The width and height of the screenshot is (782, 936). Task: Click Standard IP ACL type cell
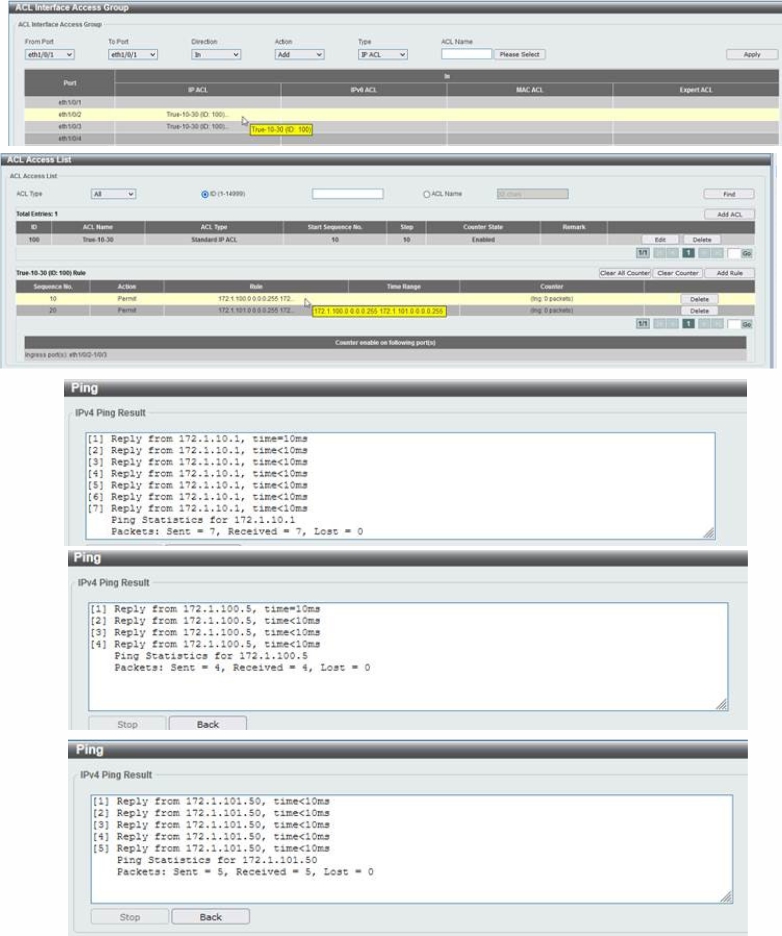(x=214, y=239)
